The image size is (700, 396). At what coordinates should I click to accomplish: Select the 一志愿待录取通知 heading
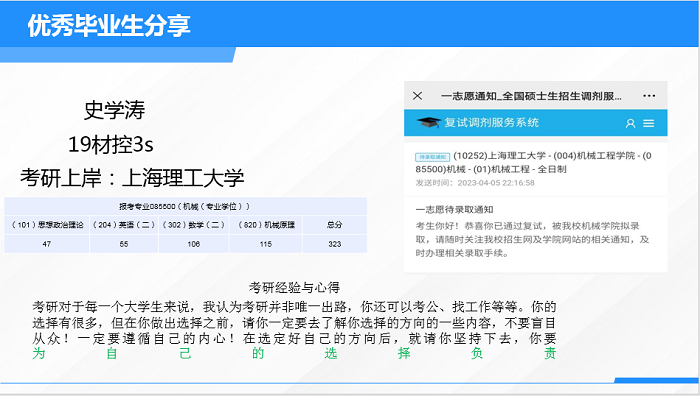point(454,209)
